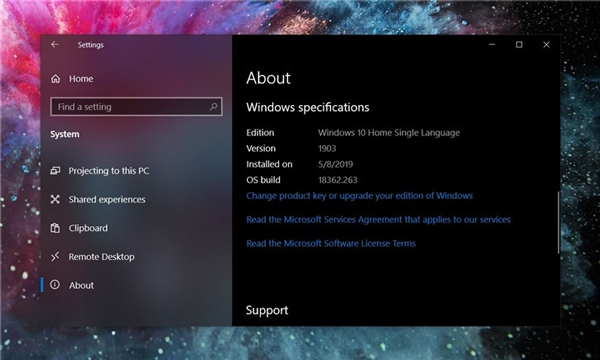
Task: Open Clipboard settings page
Action: (88, 228)
